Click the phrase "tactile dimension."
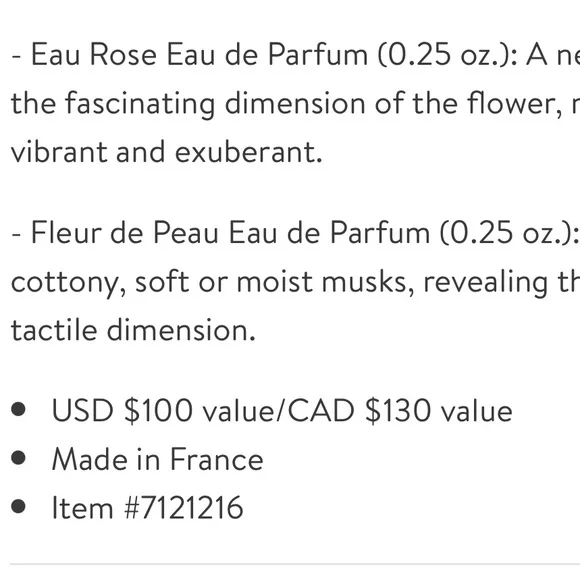This screenshot has width=580, height=580. click(x=133, y=330)
